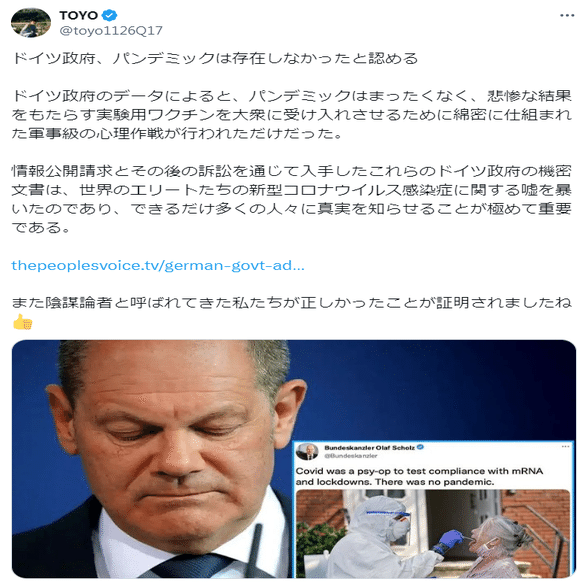Select the Bundeskanzler Olaf Scholz name
The width and height of the screenshot is (588, 588).
click(369, 447)
